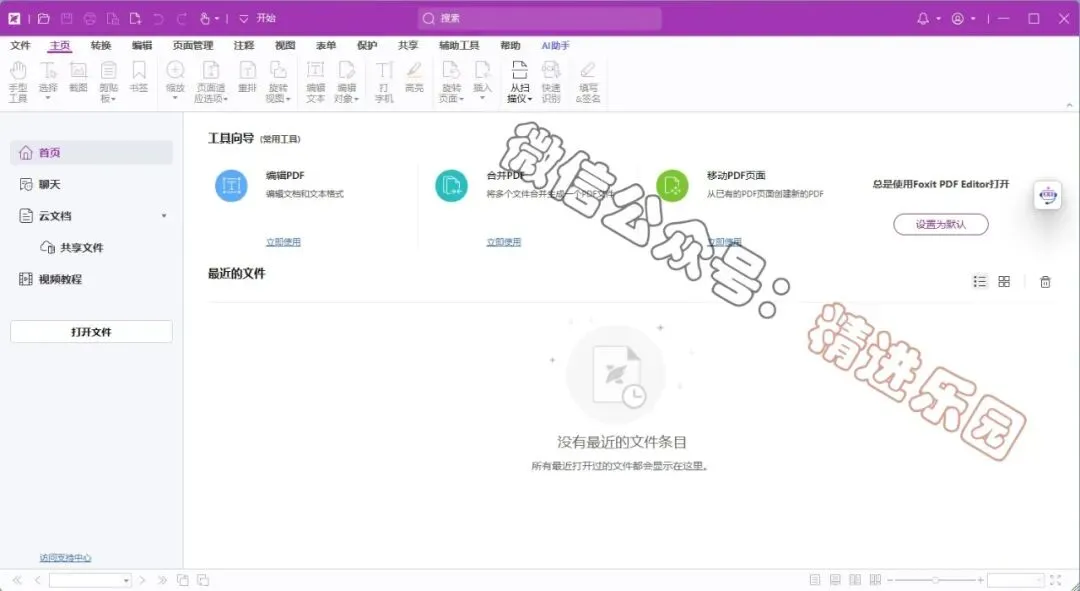Activate the 高亮 highlight tool

pos(414,77)
